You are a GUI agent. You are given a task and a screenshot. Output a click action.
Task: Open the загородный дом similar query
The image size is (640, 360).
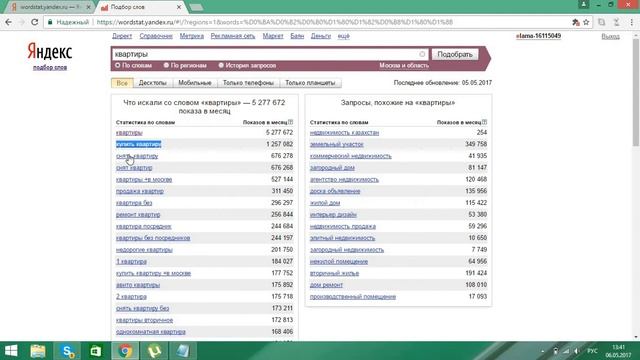332,168
